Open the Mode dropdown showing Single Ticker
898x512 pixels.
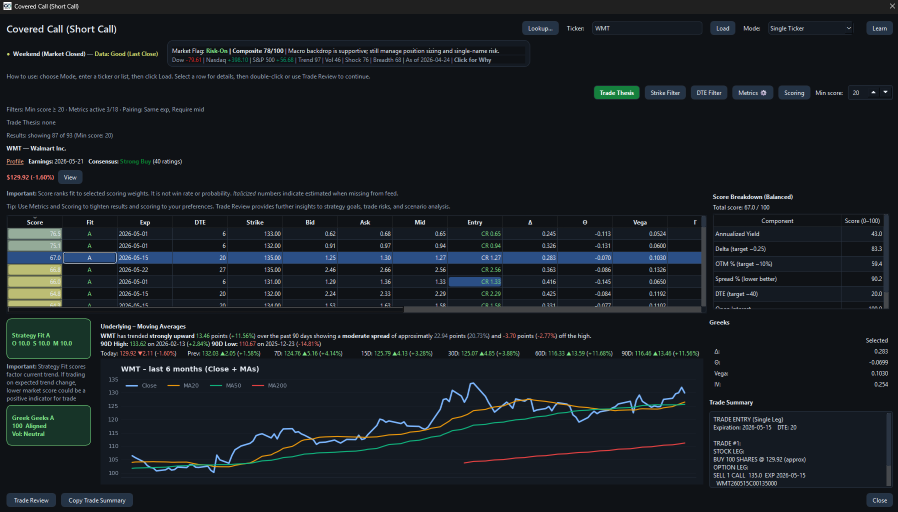tap(810, 28)
